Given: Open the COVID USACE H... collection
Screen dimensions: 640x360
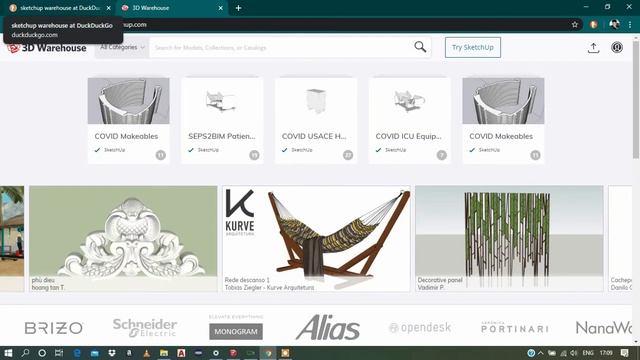Looking at the screenshot, I should tap(316, 120).
